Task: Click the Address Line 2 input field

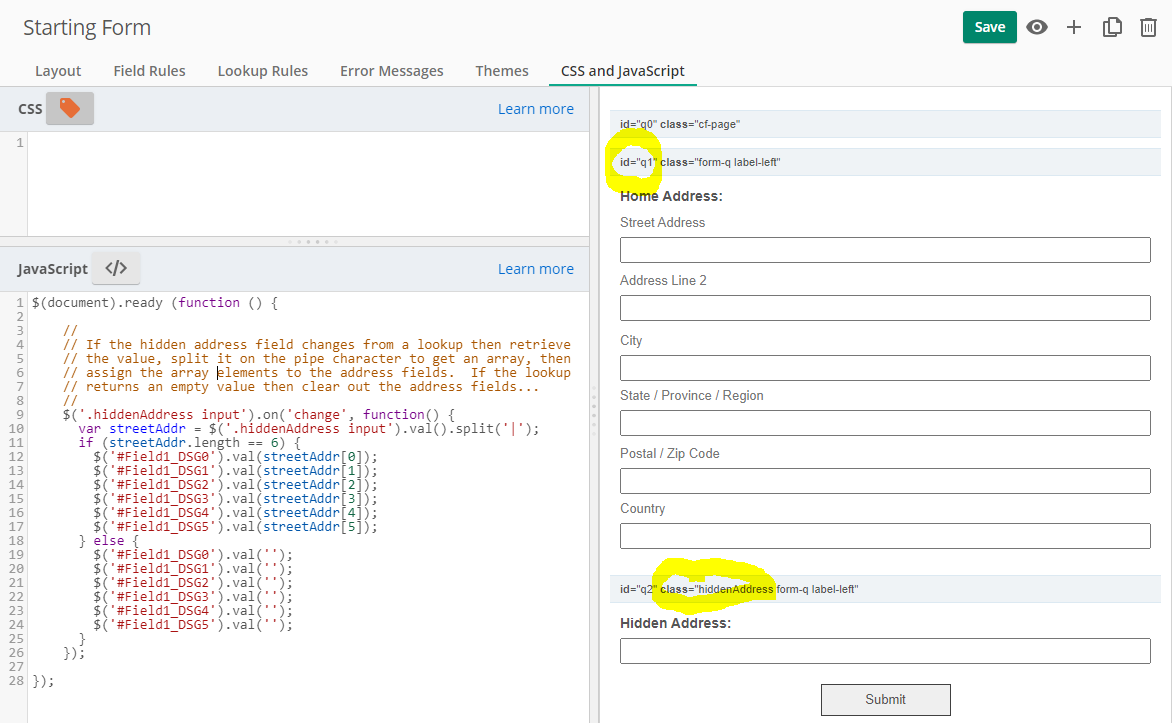Action: 885,308
